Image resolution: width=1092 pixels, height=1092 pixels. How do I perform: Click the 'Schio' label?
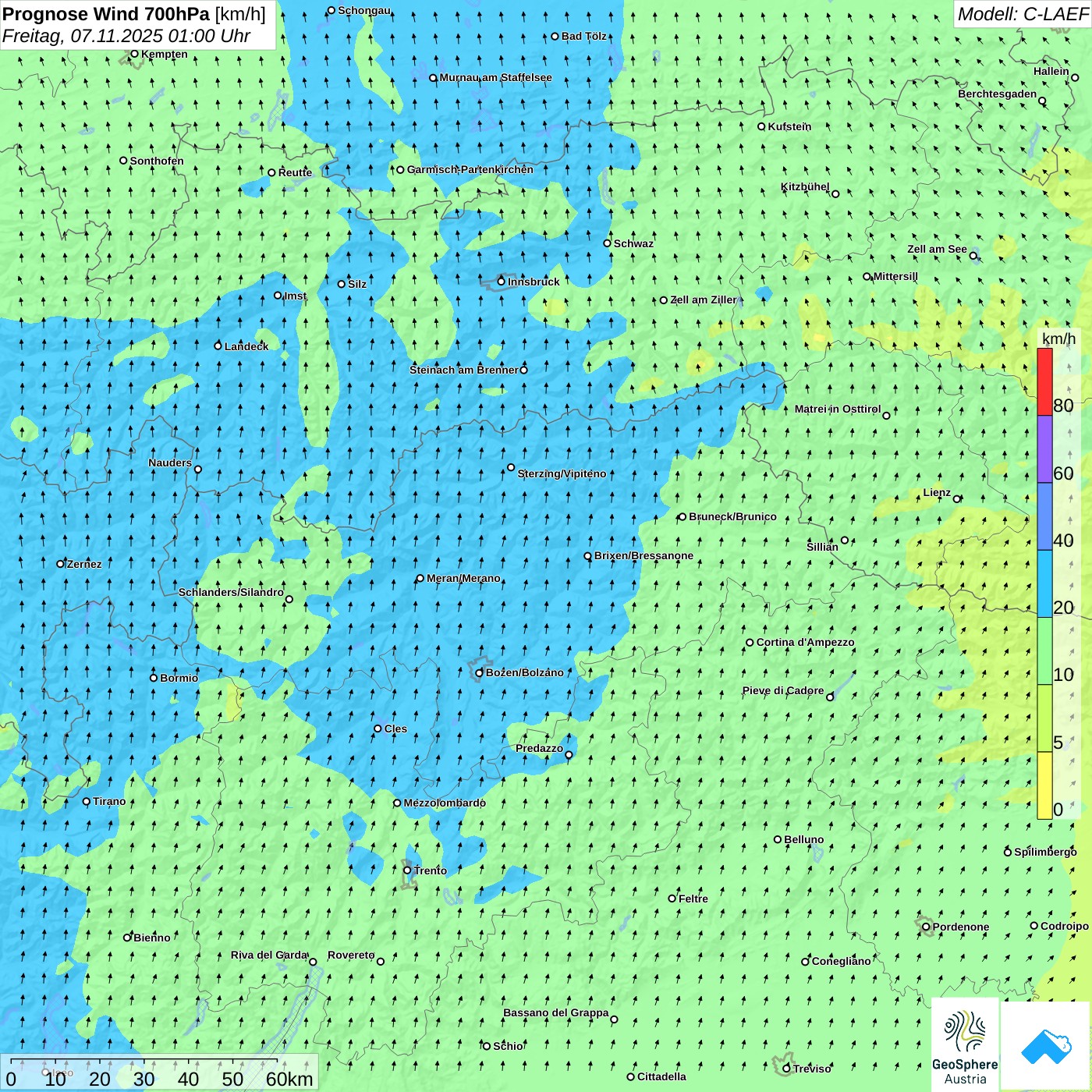(x=508, y=1046)
